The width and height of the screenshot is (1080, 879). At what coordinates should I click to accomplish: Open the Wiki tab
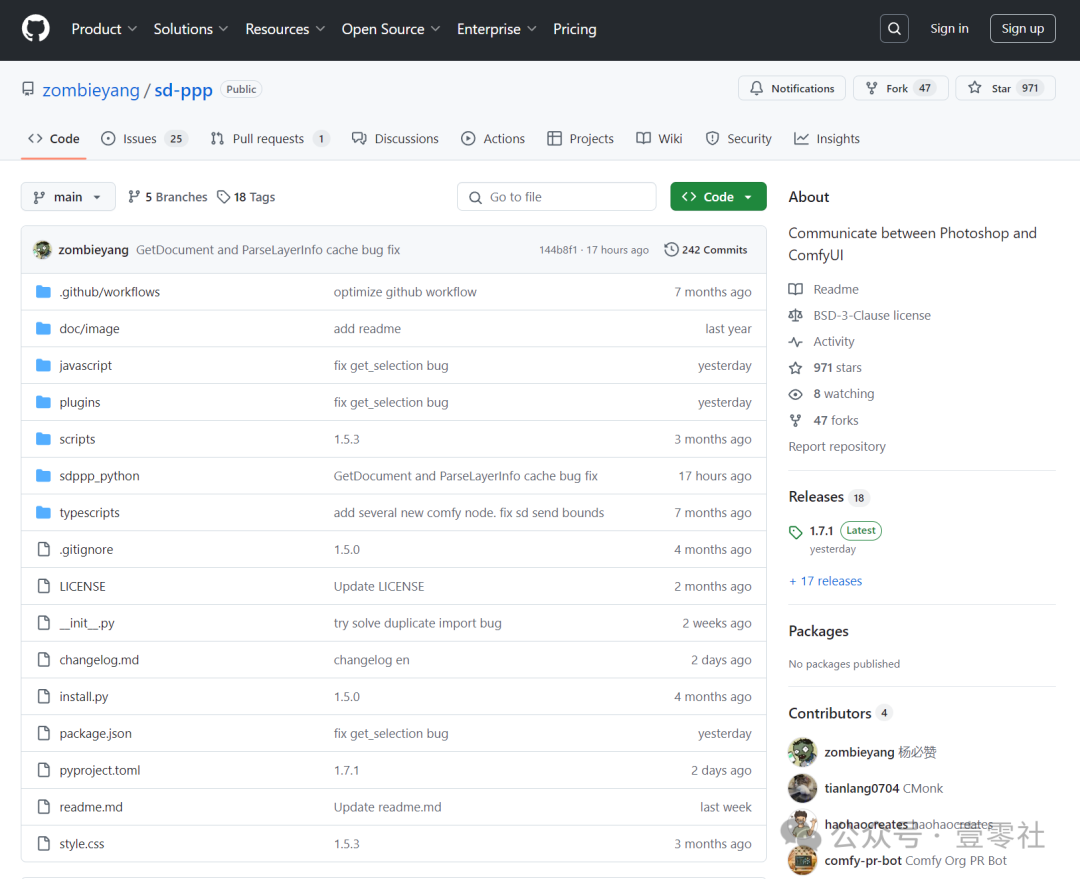[659, 138]
